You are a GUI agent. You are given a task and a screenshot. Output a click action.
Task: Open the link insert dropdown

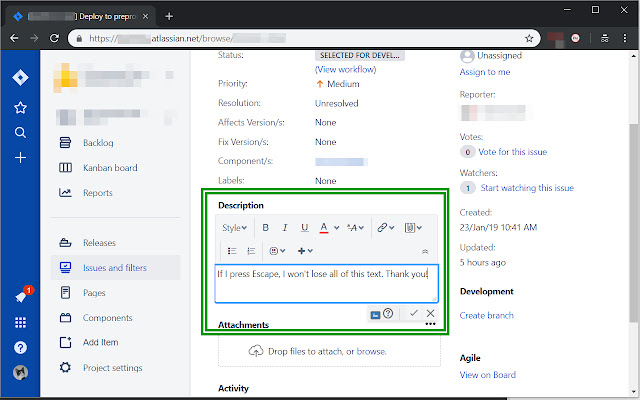tap(385, 228)
